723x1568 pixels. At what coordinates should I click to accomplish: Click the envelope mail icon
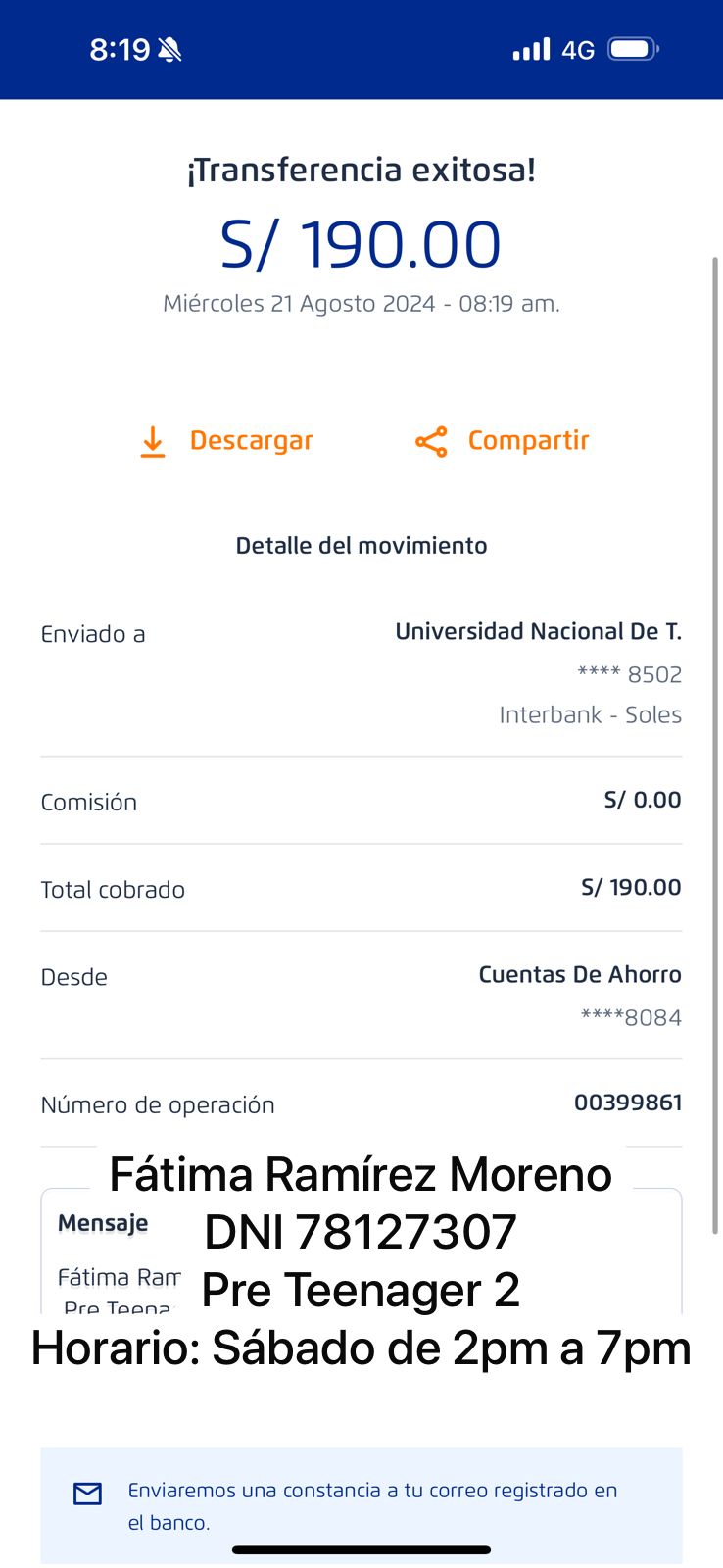(x=88, y=1494)
